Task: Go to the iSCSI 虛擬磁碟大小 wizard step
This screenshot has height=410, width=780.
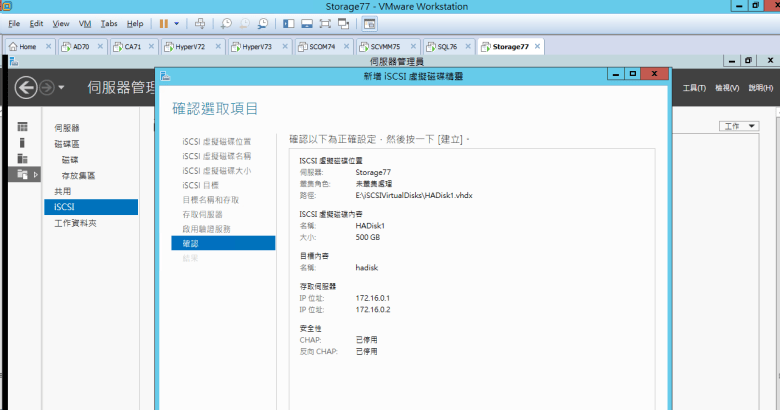Action: tap(216, 171)
